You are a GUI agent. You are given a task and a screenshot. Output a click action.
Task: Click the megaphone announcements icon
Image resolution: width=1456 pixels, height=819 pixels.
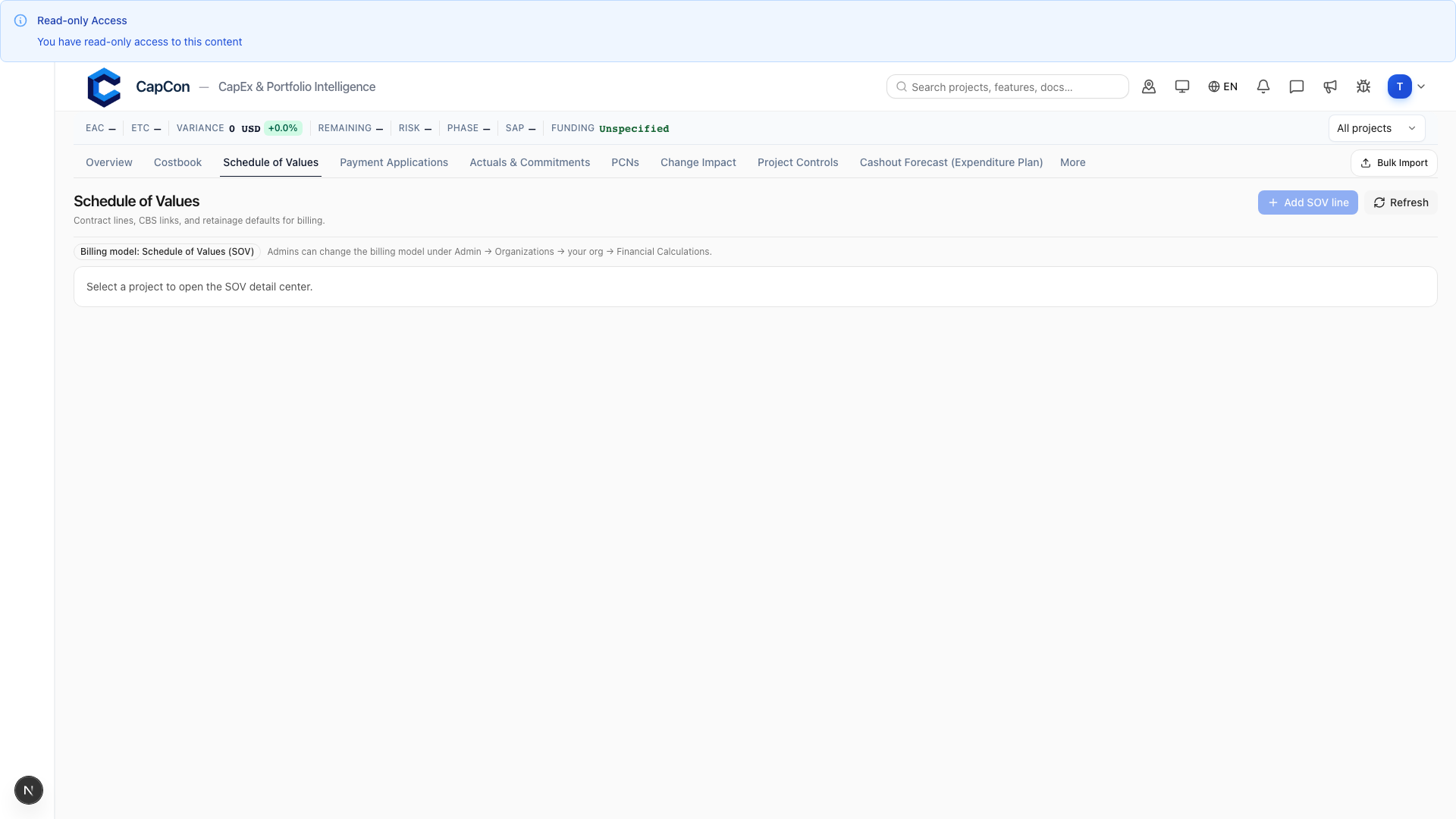pos(1330,86)
